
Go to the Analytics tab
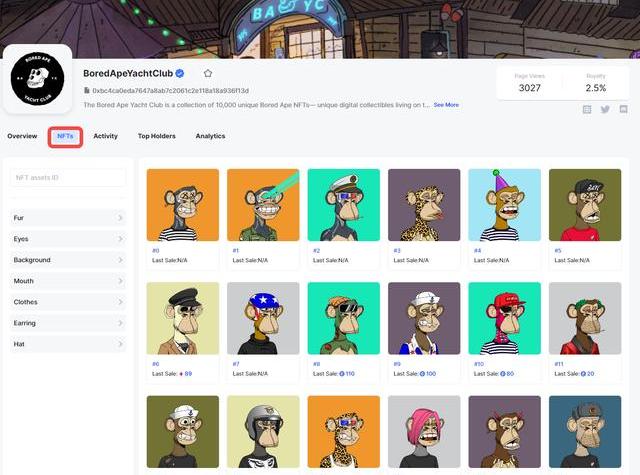(210, 136)
